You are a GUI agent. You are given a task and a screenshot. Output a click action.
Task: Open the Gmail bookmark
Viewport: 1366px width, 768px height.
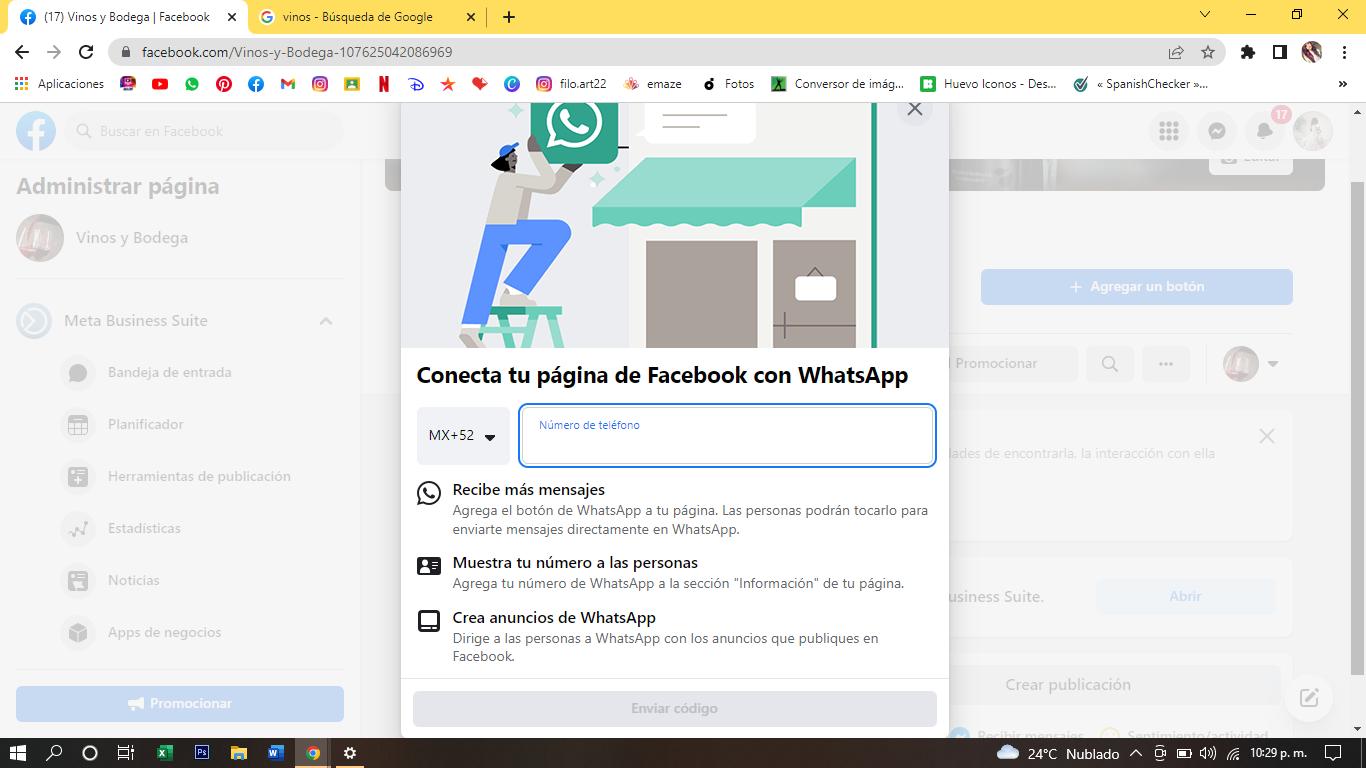[x=288, y=84]
